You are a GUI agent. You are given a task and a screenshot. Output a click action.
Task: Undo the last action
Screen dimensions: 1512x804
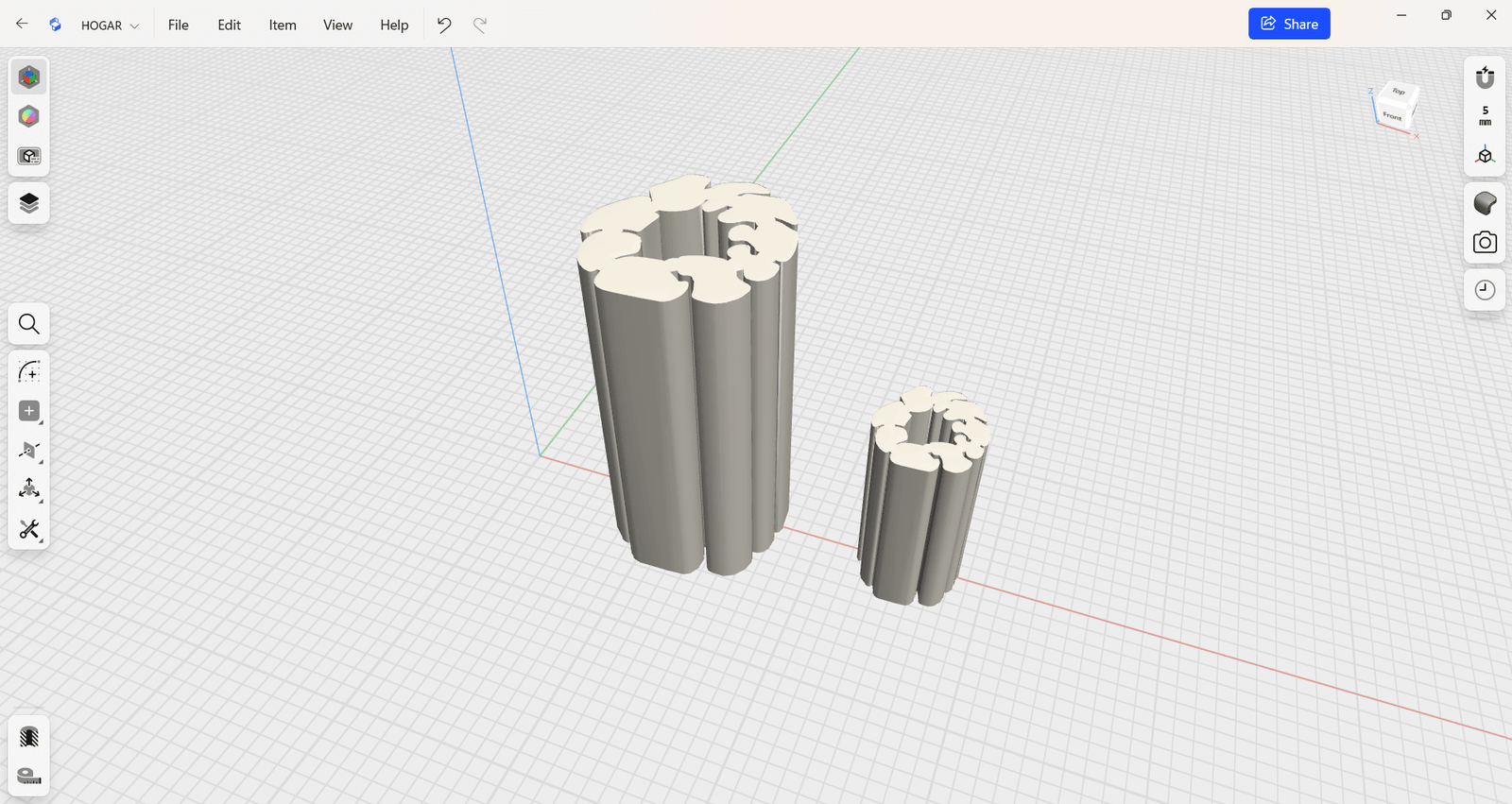tap(444, 25)
